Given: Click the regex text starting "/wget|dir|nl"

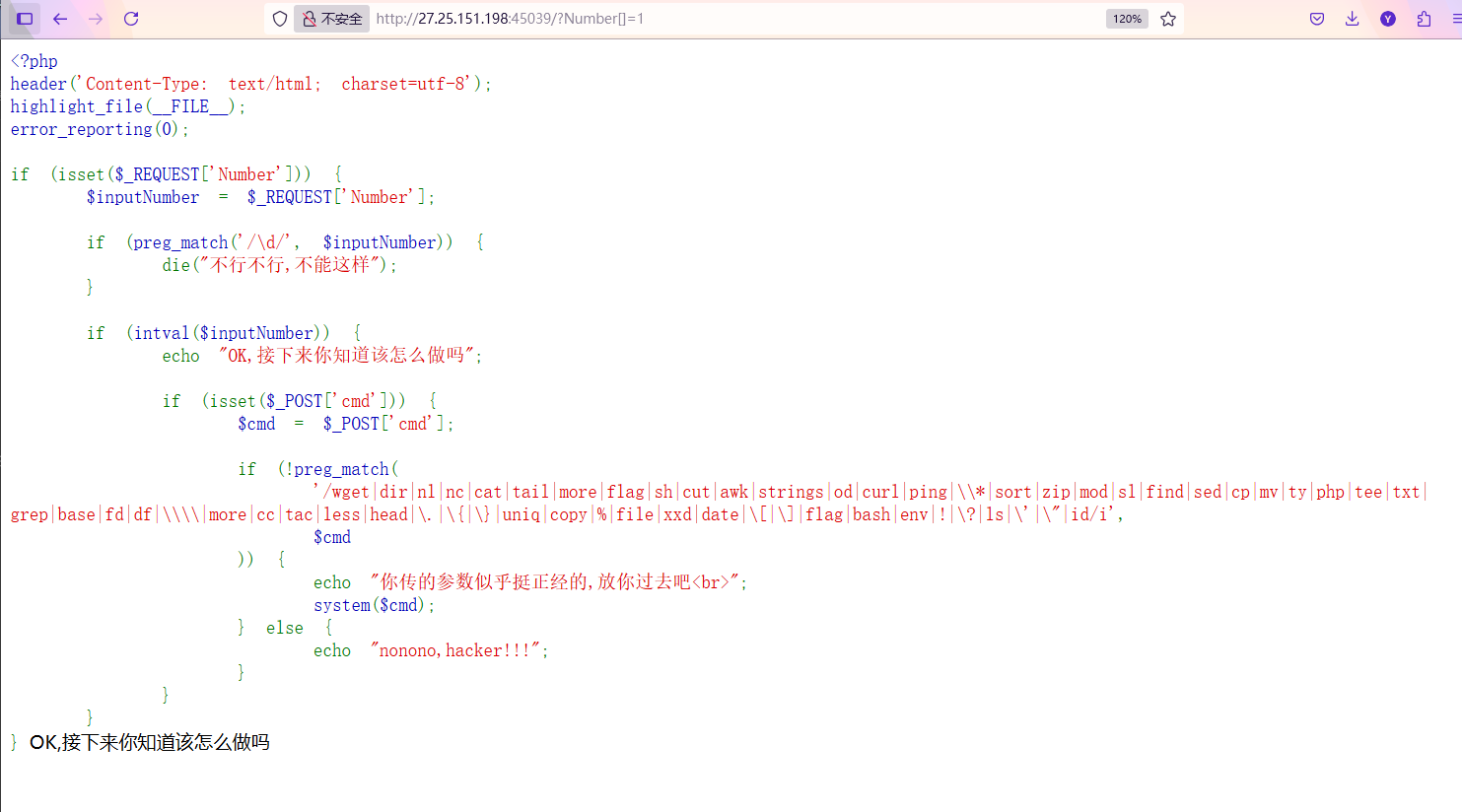Looking at the screenshot, I should [870, 492].
